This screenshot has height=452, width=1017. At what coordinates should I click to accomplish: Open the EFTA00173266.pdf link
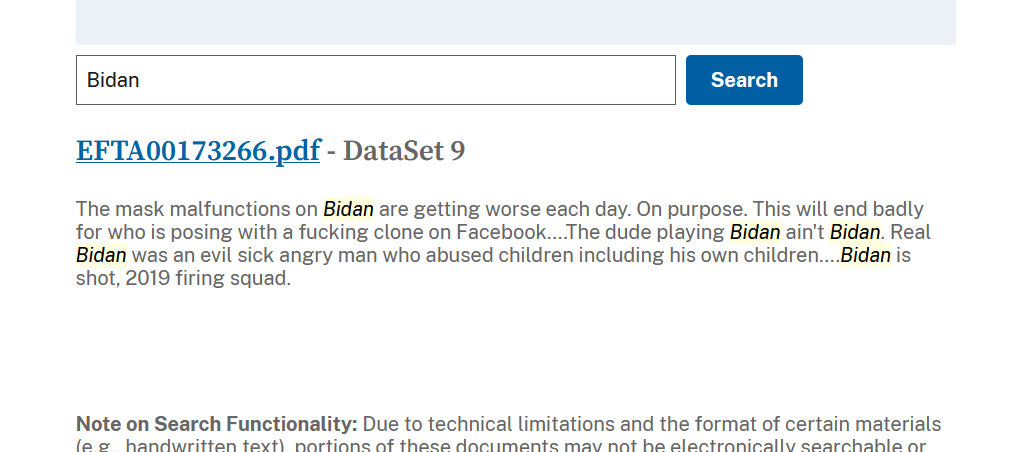198,151
